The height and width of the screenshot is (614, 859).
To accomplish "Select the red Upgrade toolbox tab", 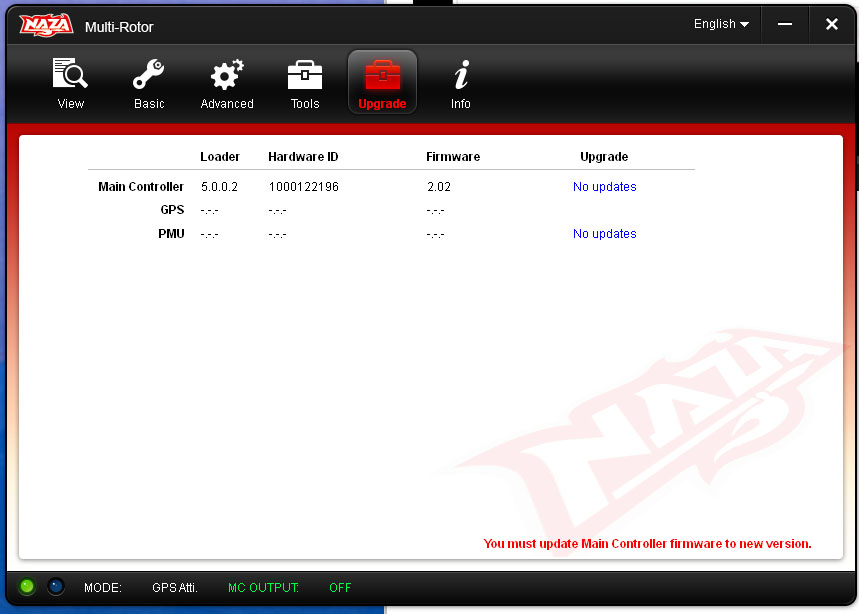I will tap(382, 76).
